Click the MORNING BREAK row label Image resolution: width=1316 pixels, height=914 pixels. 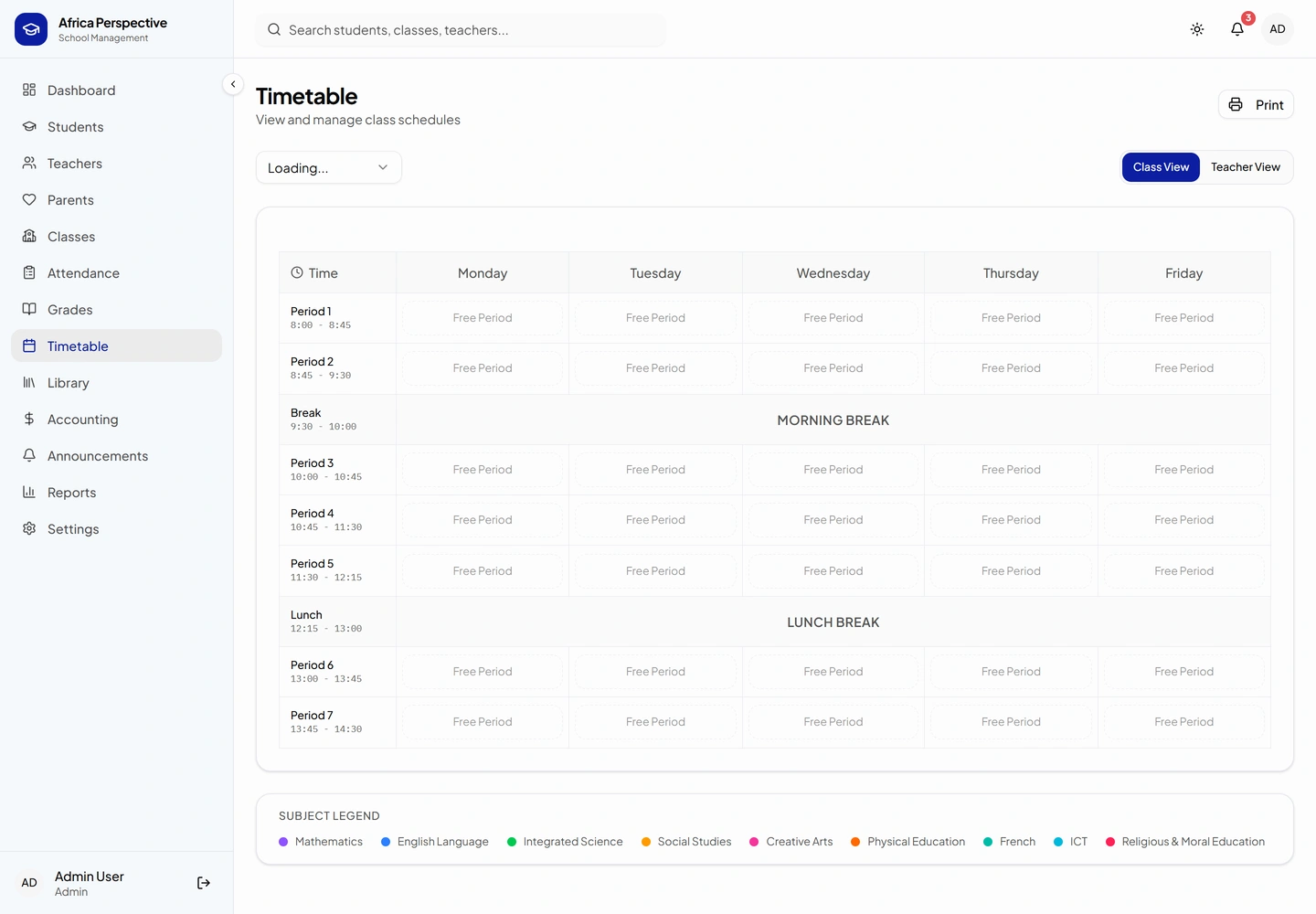pos(833,420)
